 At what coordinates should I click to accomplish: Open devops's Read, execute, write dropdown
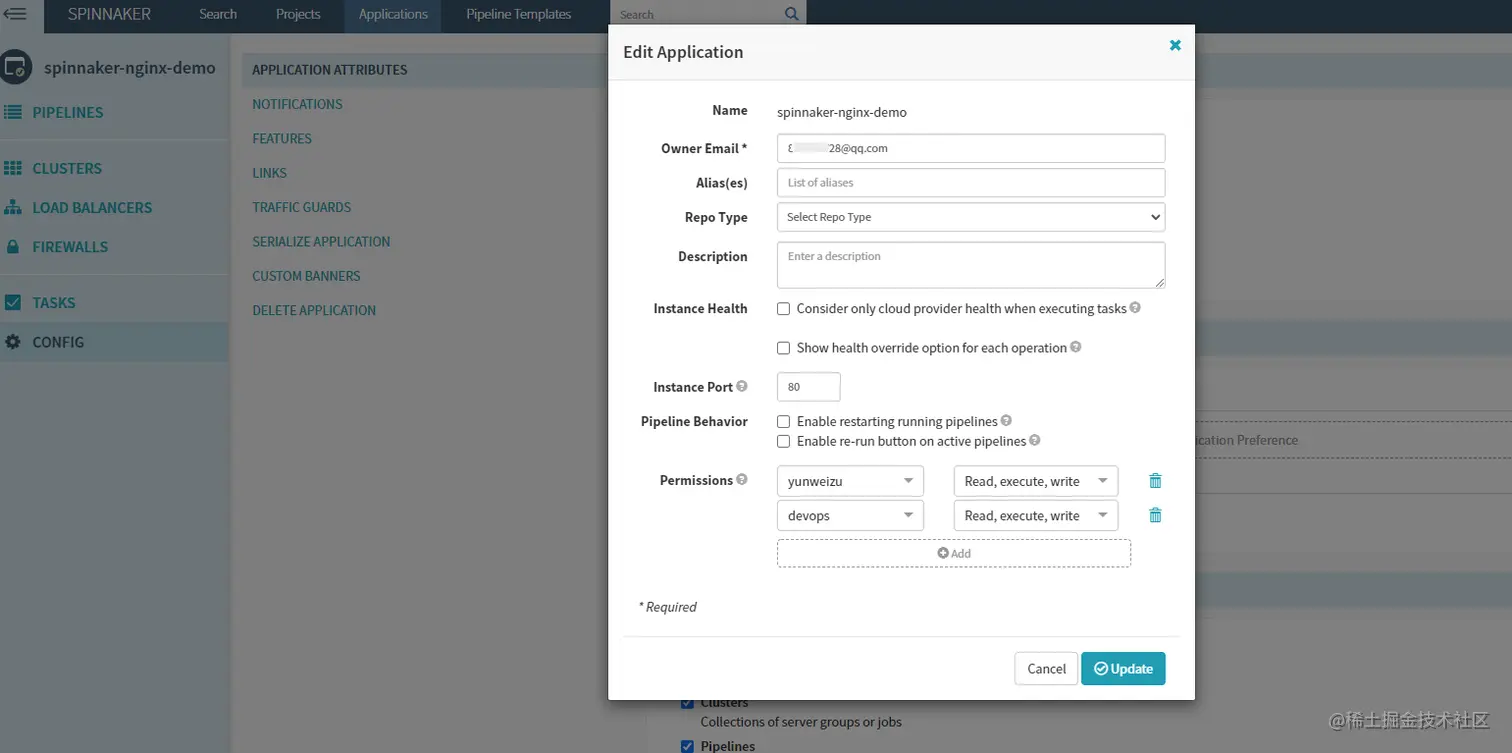point(1036,515)
